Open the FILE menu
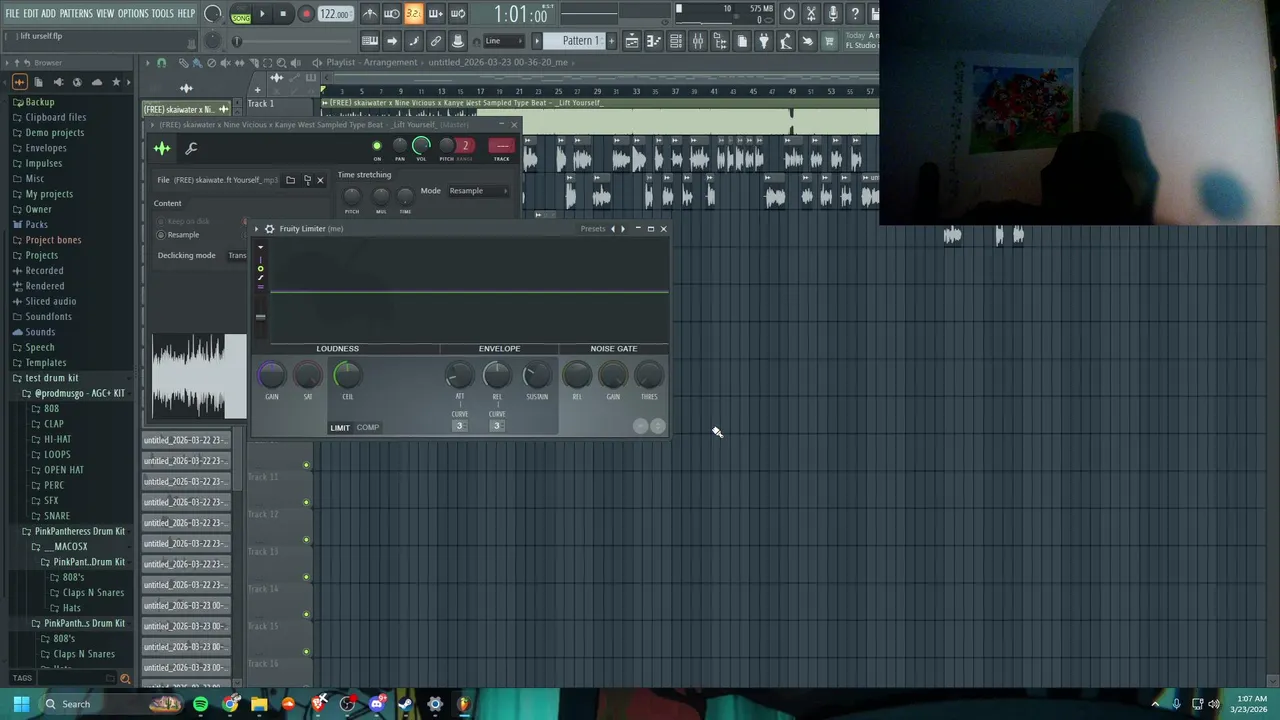Image resolution: width=1280 pixels, height=720 pixels. 12,14
